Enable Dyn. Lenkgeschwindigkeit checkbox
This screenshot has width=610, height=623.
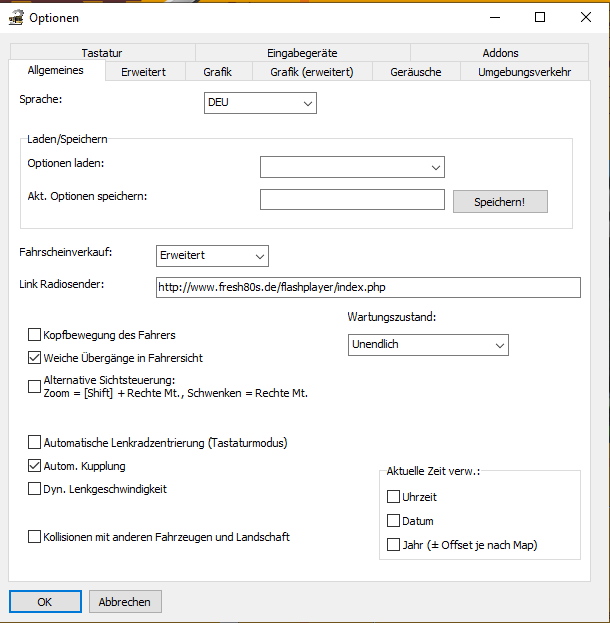point(35,489)
